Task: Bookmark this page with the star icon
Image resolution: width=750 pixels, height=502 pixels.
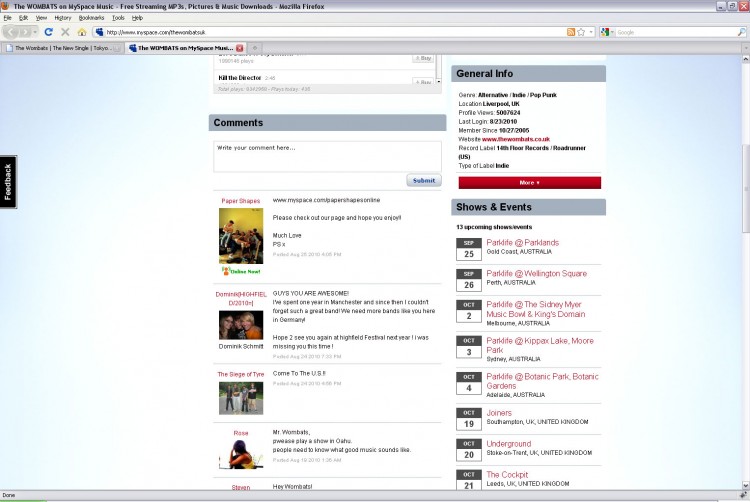Action: 581,32
